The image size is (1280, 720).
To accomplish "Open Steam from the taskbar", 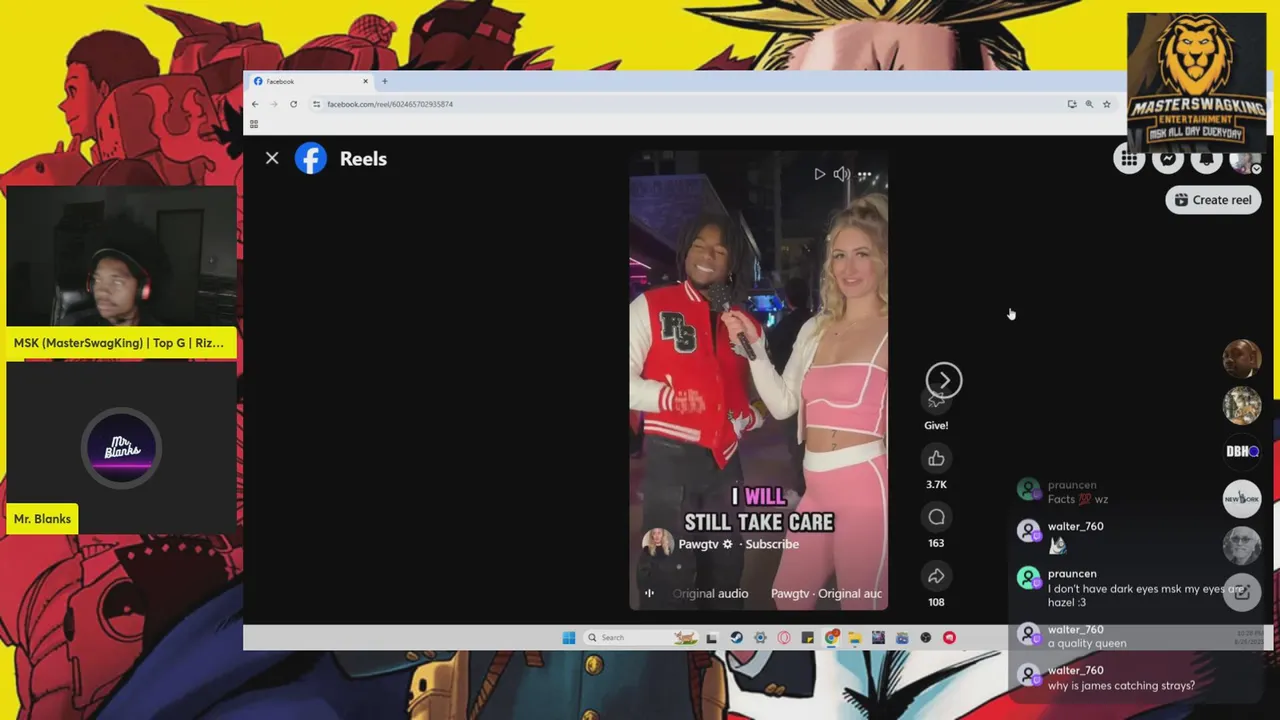I will 736,637.
